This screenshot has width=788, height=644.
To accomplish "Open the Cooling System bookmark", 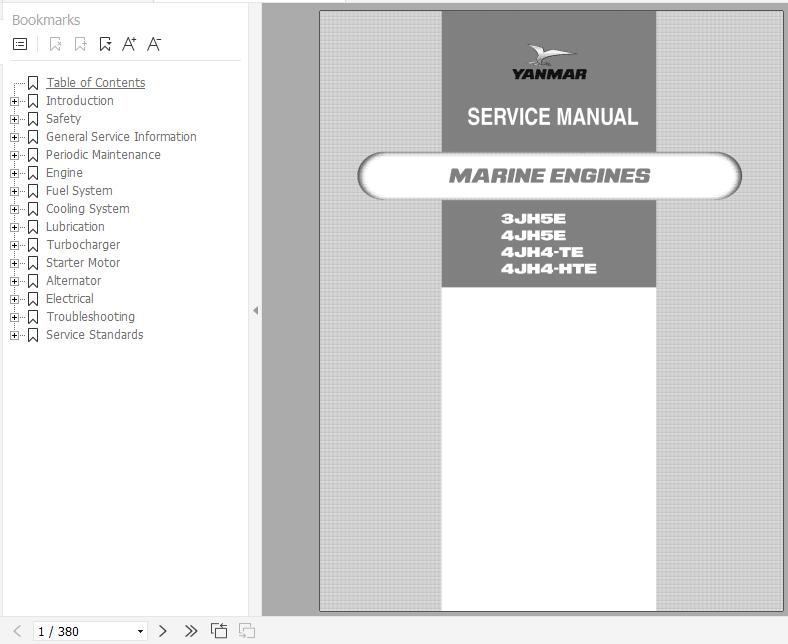I will [87, 209].
